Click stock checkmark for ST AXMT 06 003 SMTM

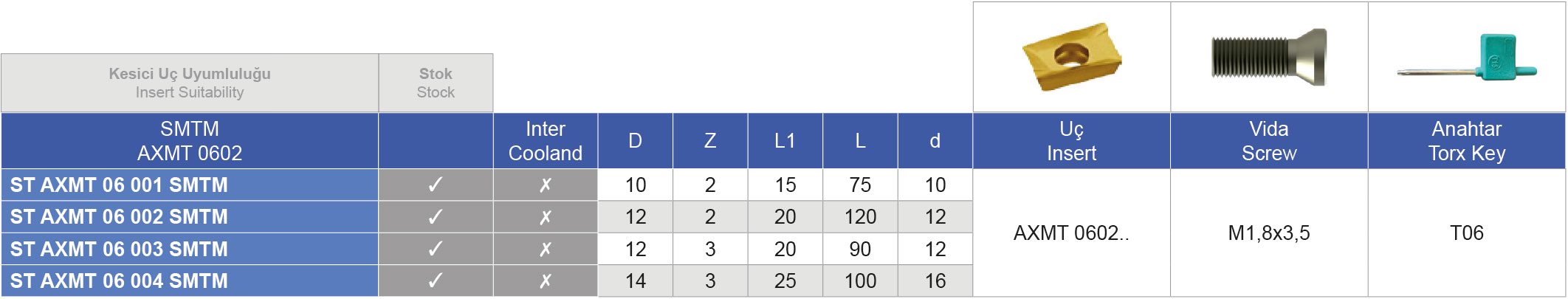[436, 249]
